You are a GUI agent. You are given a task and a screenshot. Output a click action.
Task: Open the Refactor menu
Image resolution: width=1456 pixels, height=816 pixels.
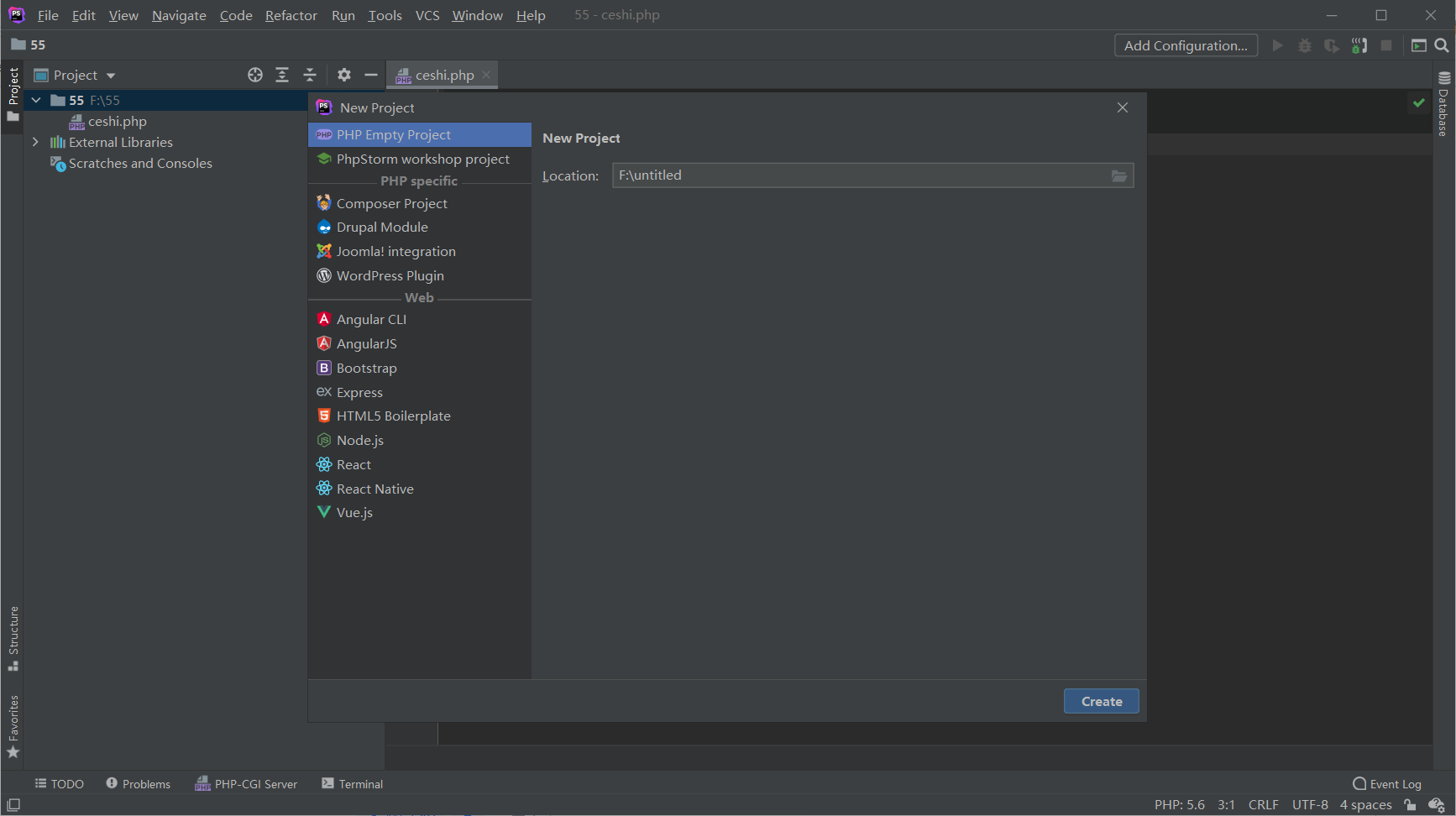291,15
